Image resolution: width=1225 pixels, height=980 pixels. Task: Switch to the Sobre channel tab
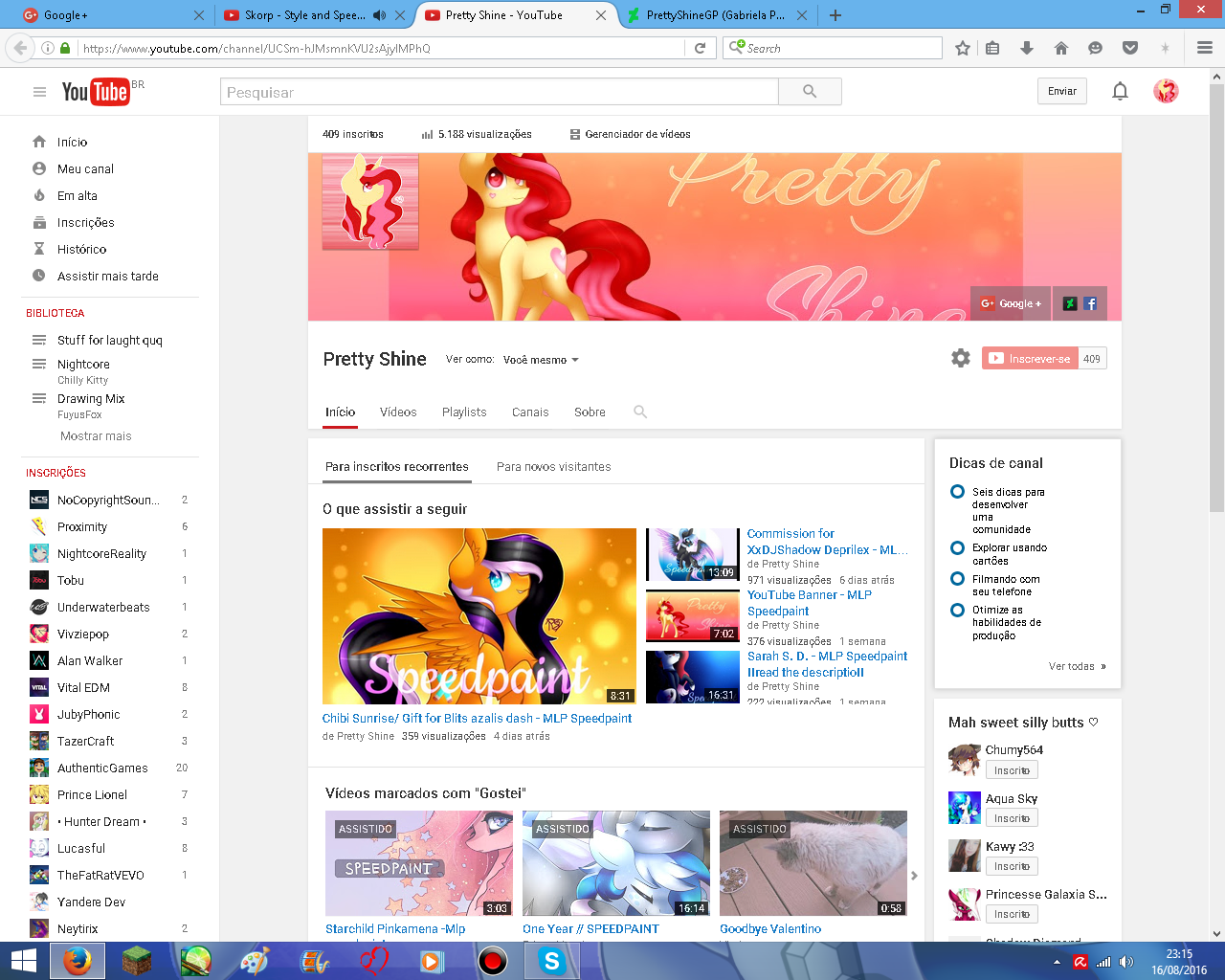tap(590, 412)
